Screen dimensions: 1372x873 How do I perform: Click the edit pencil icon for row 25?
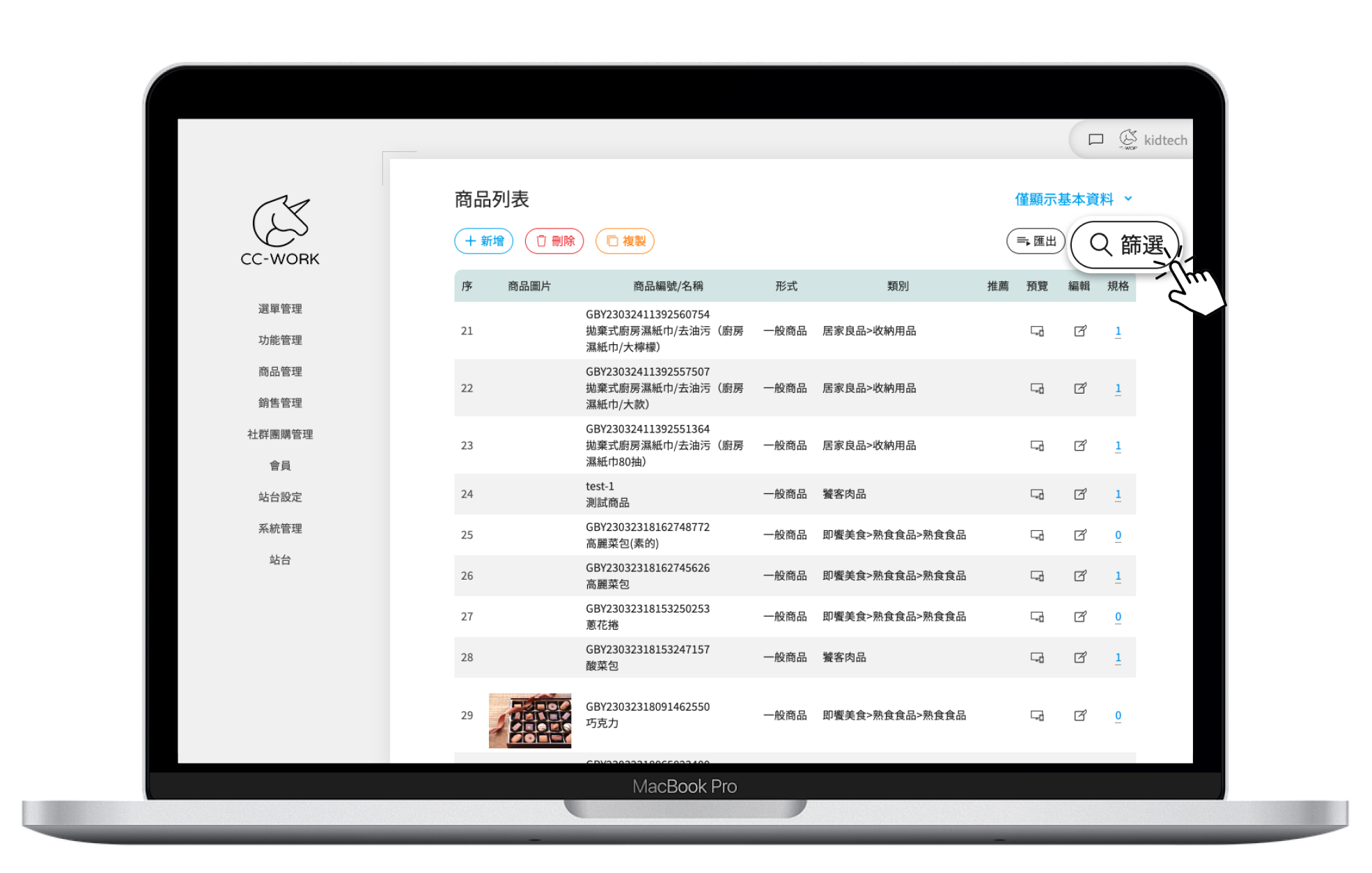coord(1080,535)
